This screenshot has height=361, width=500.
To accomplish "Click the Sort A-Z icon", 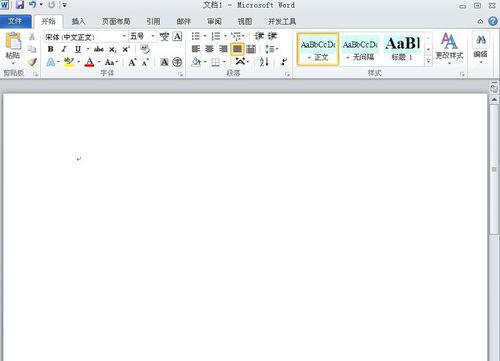I will click(264, 62).
